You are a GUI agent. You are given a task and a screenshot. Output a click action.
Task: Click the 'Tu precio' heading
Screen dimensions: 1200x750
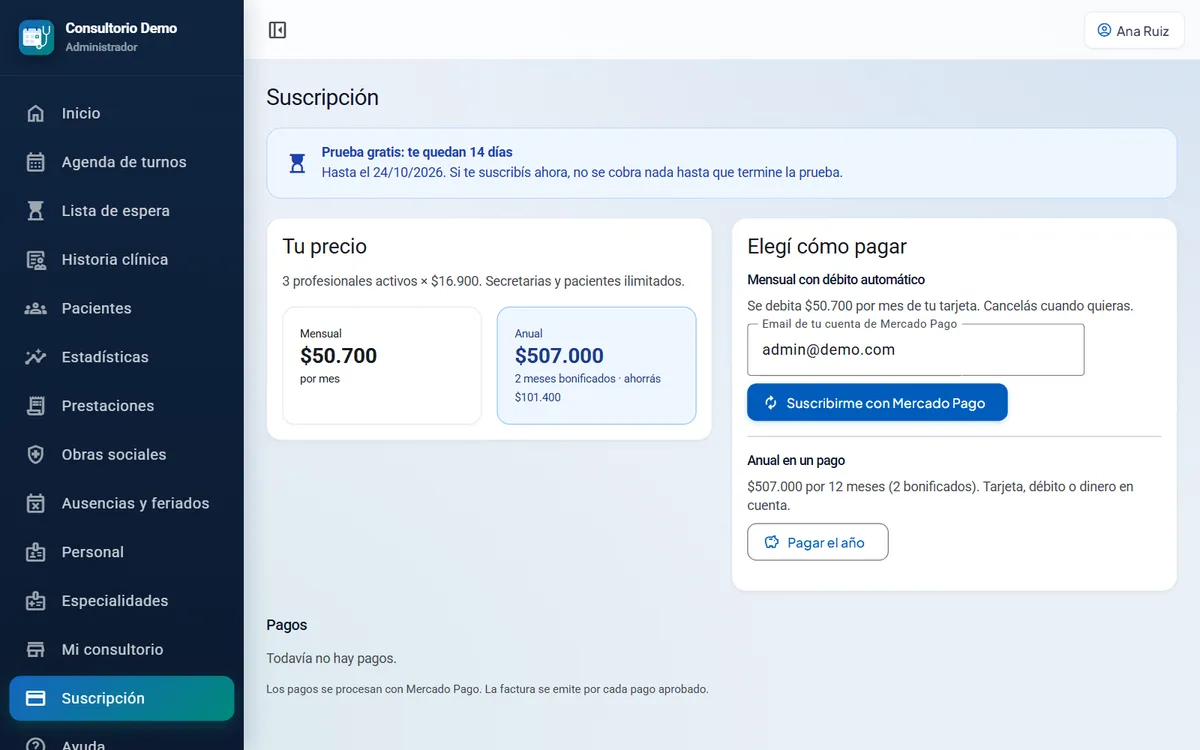(325, 246)
